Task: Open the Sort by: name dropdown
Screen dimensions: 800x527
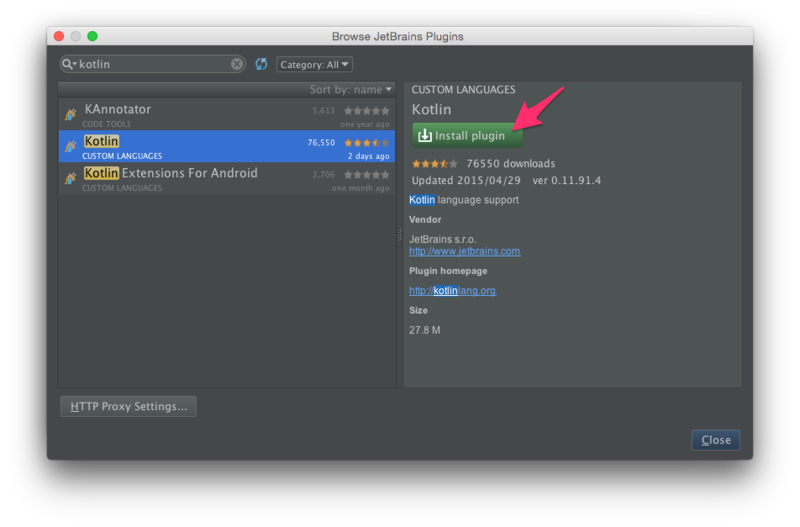Action: [351, 90]
